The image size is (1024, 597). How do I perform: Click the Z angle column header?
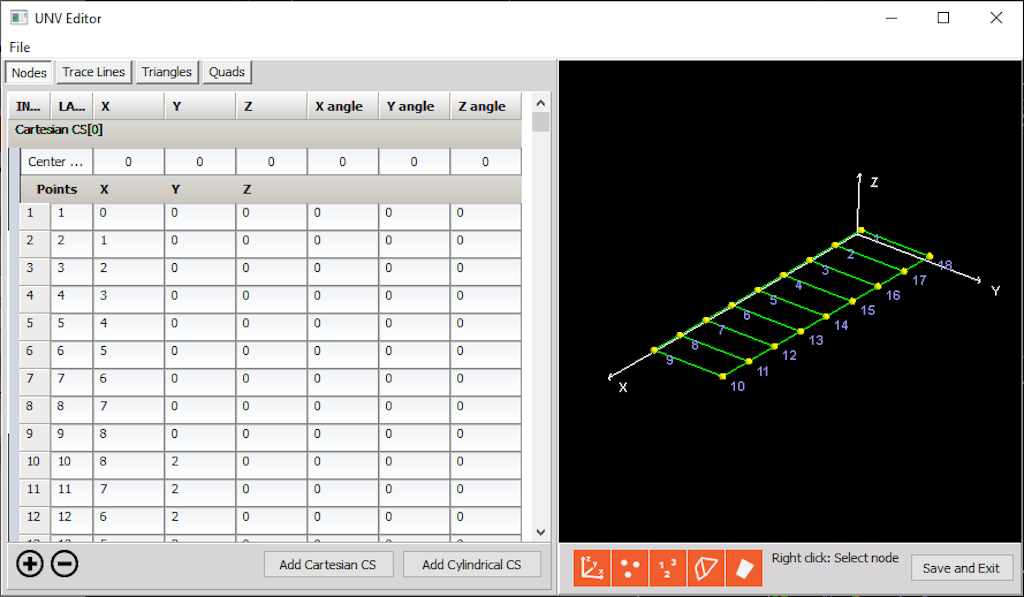485,106
